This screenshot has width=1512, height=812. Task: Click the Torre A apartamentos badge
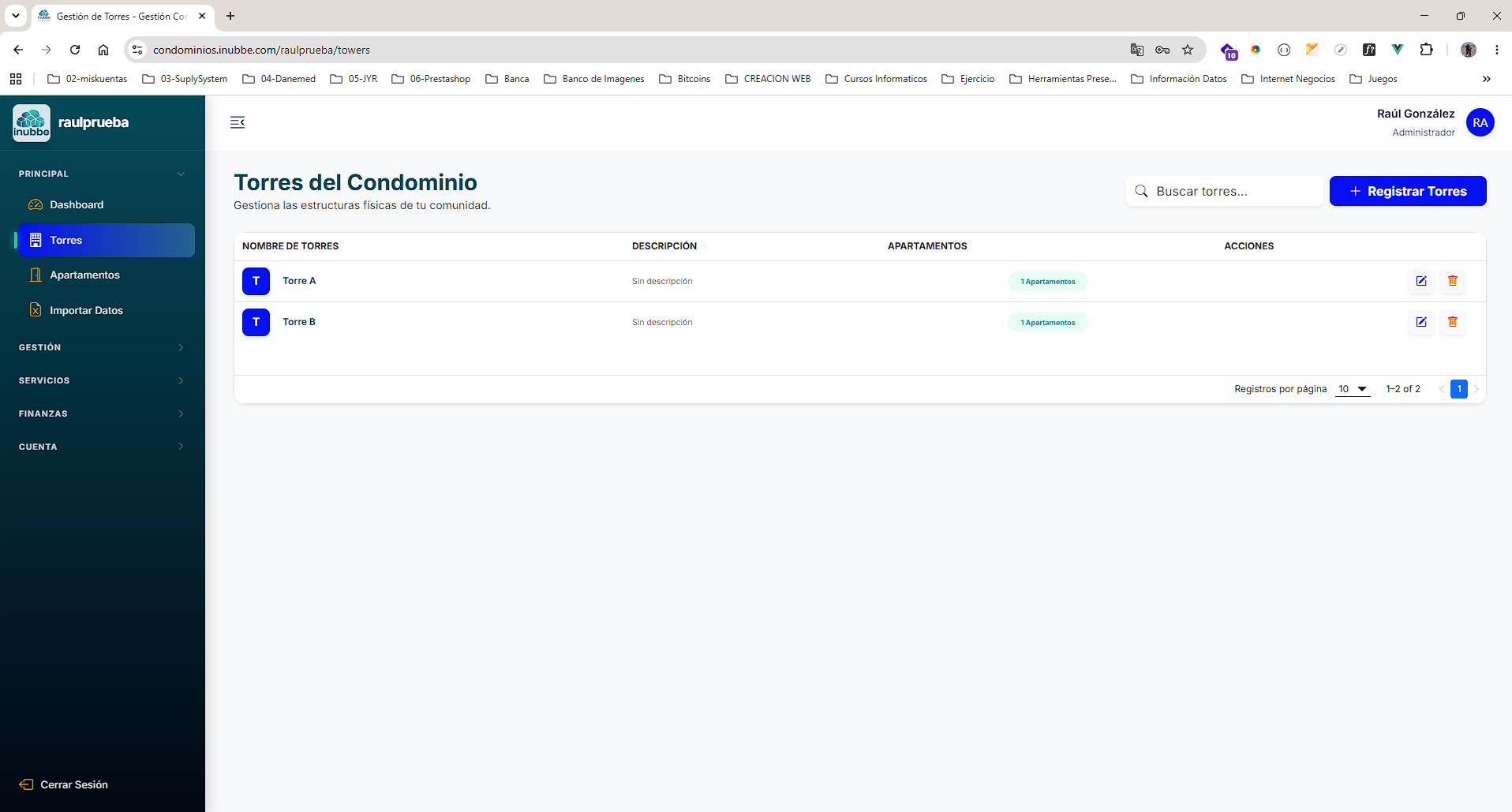pos(1047,282)
